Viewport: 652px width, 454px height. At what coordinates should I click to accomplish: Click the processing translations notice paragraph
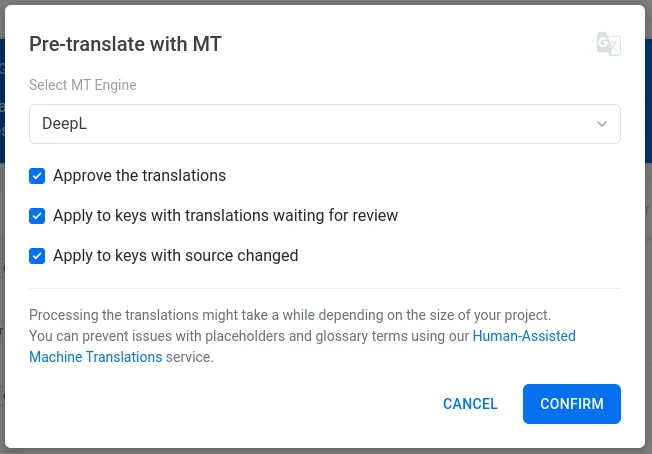pos(290,314)
